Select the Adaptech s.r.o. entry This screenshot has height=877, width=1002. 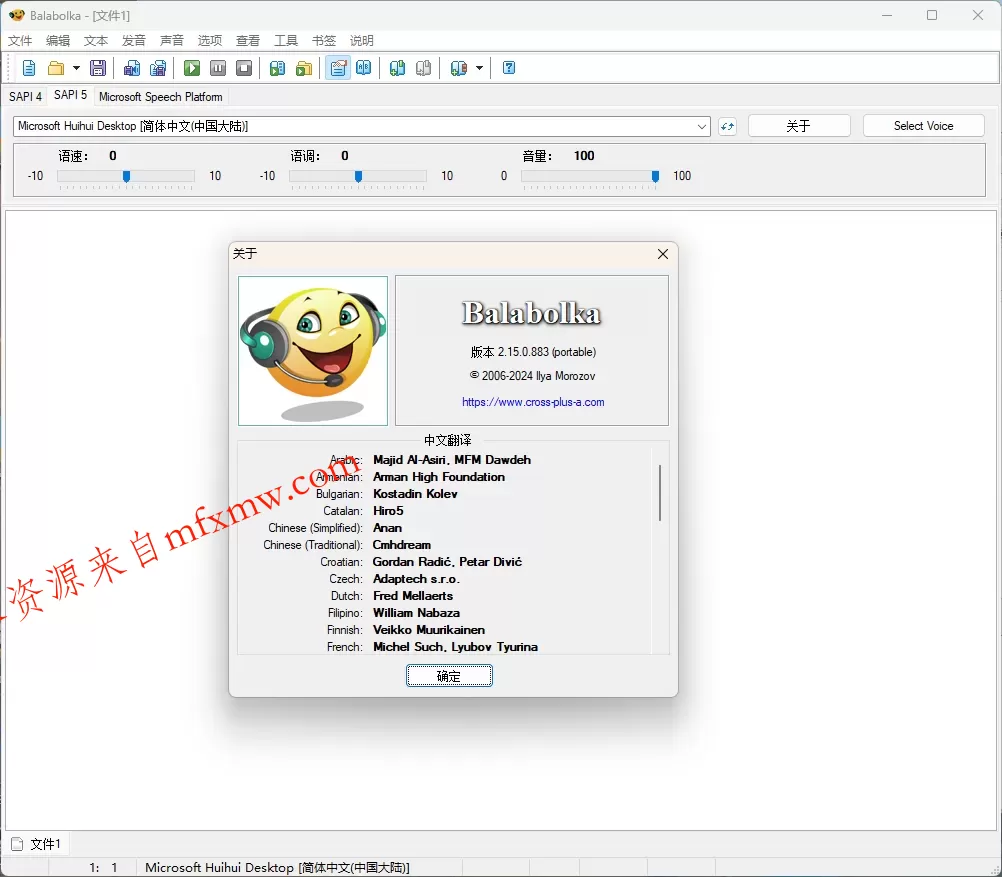(416, 578)
